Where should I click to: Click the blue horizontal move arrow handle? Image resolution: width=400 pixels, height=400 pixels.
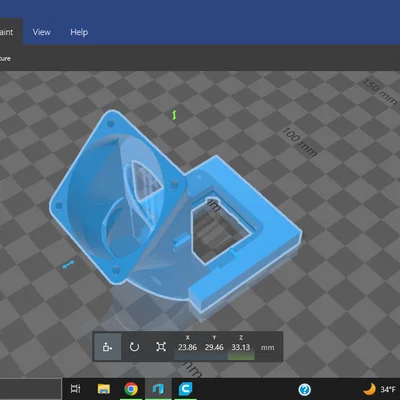pyautogui.click(x=68, y=265)
